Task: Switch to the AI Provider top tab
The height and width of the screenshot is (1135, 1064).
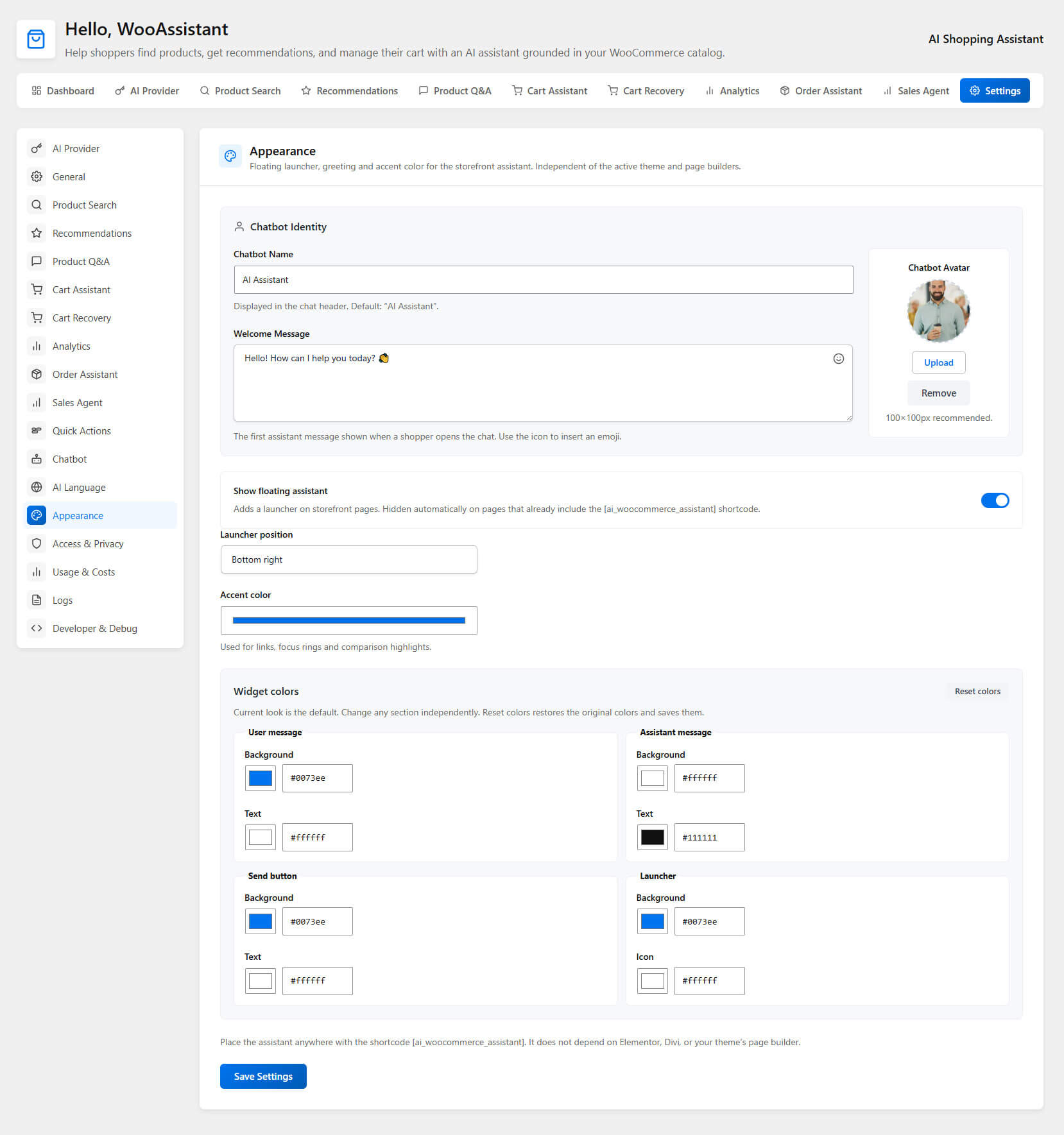Action: (147, 90)
